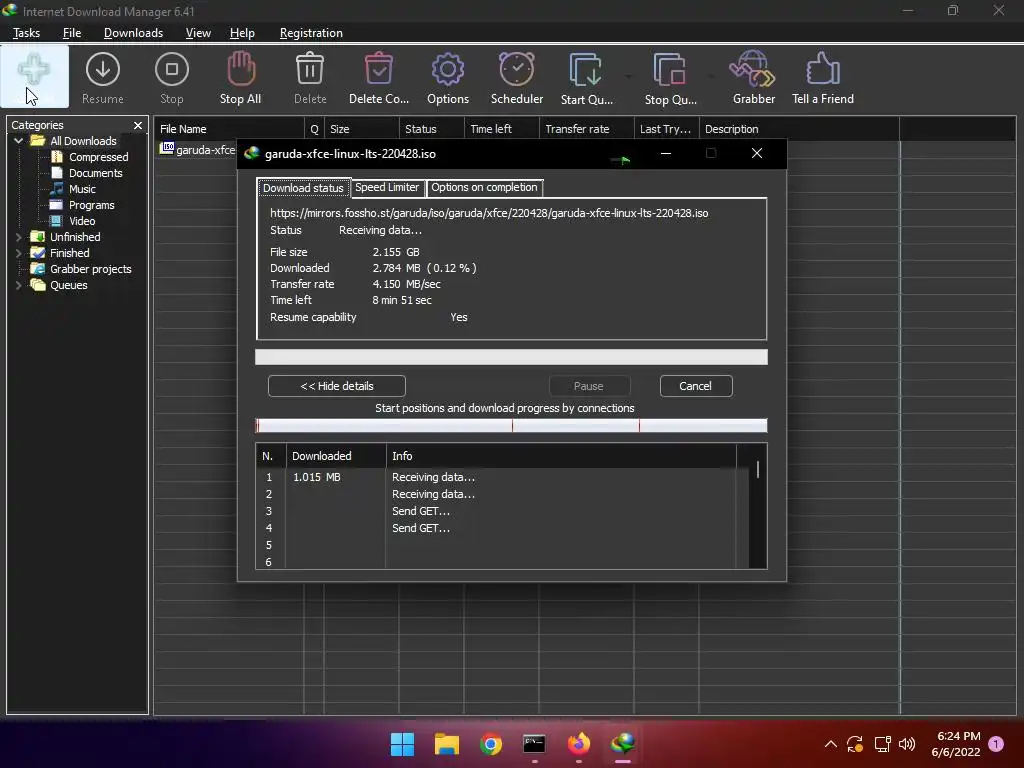Image resolution: width=1024 pixels, height=768 pixels.
Task: Open the Registration menu
Action: click(311, 33)
